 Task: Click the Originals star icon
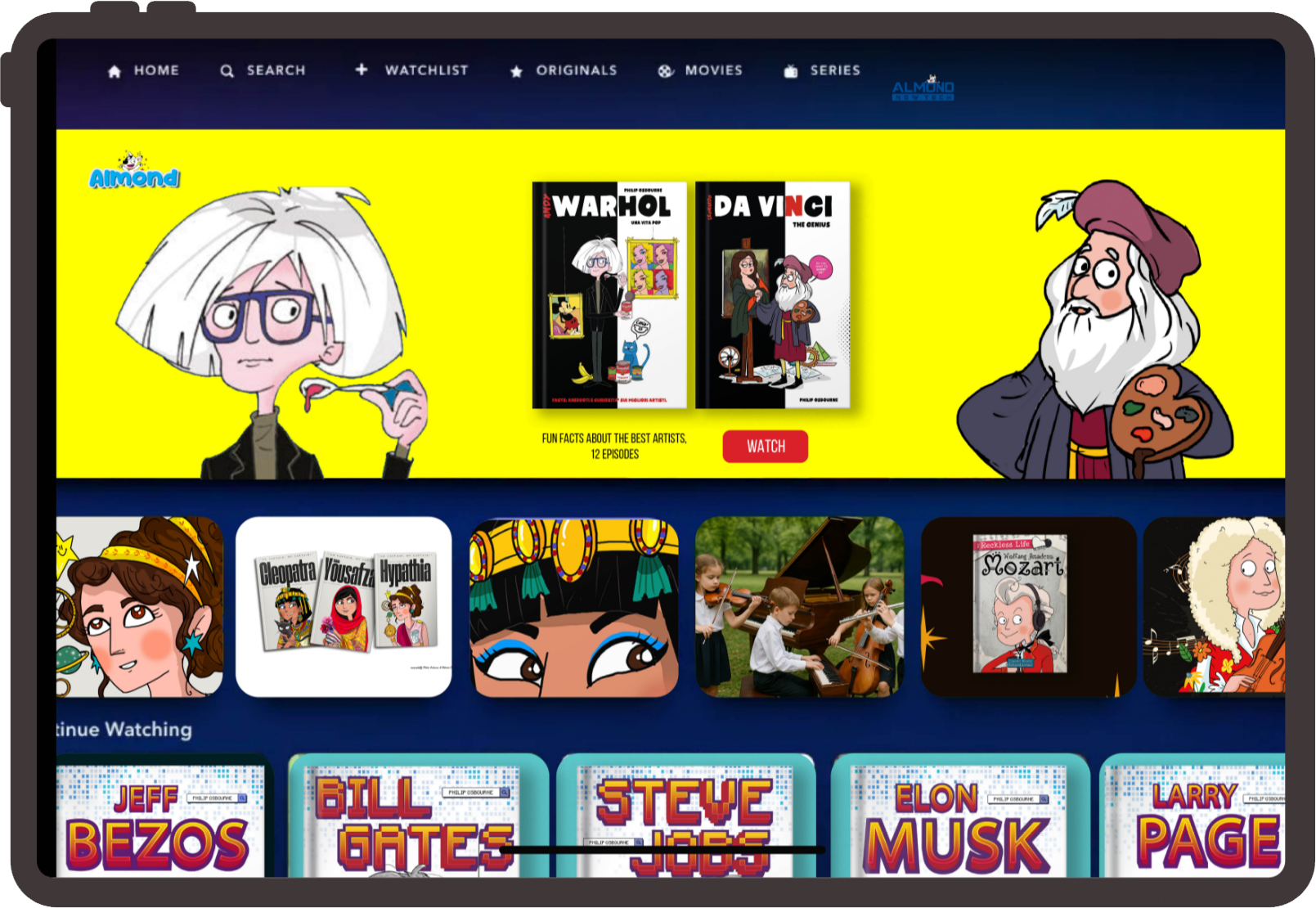point(516,72)
